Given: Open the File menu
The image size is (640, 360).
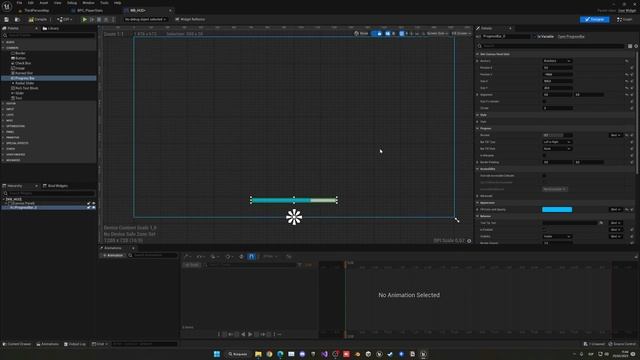Looking at the screenshot, I should coord(19,3).
